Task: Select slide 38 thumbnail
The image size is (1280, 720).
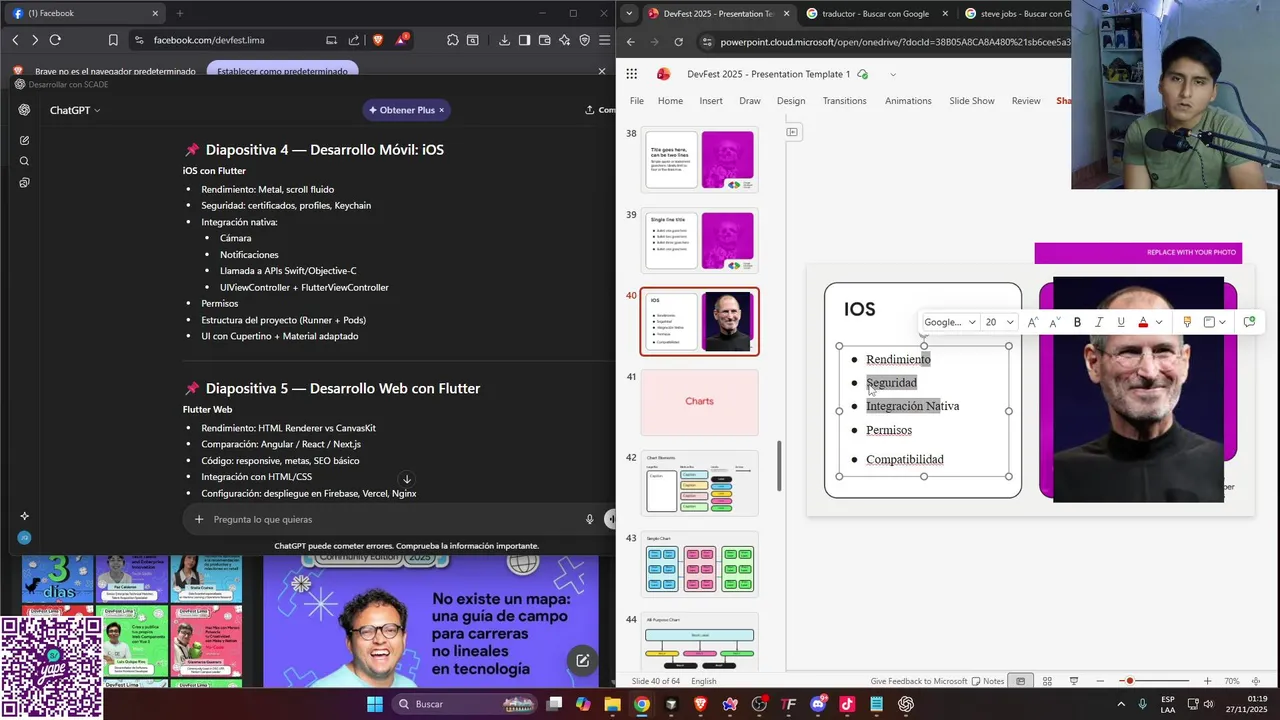Action: click(x=699, y=159)
